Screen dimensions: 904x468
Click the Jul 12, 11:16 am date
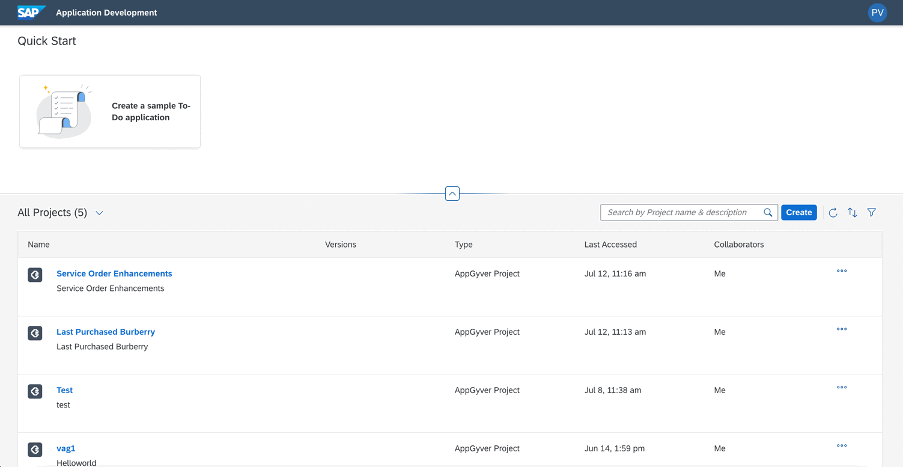click(615, 274)
